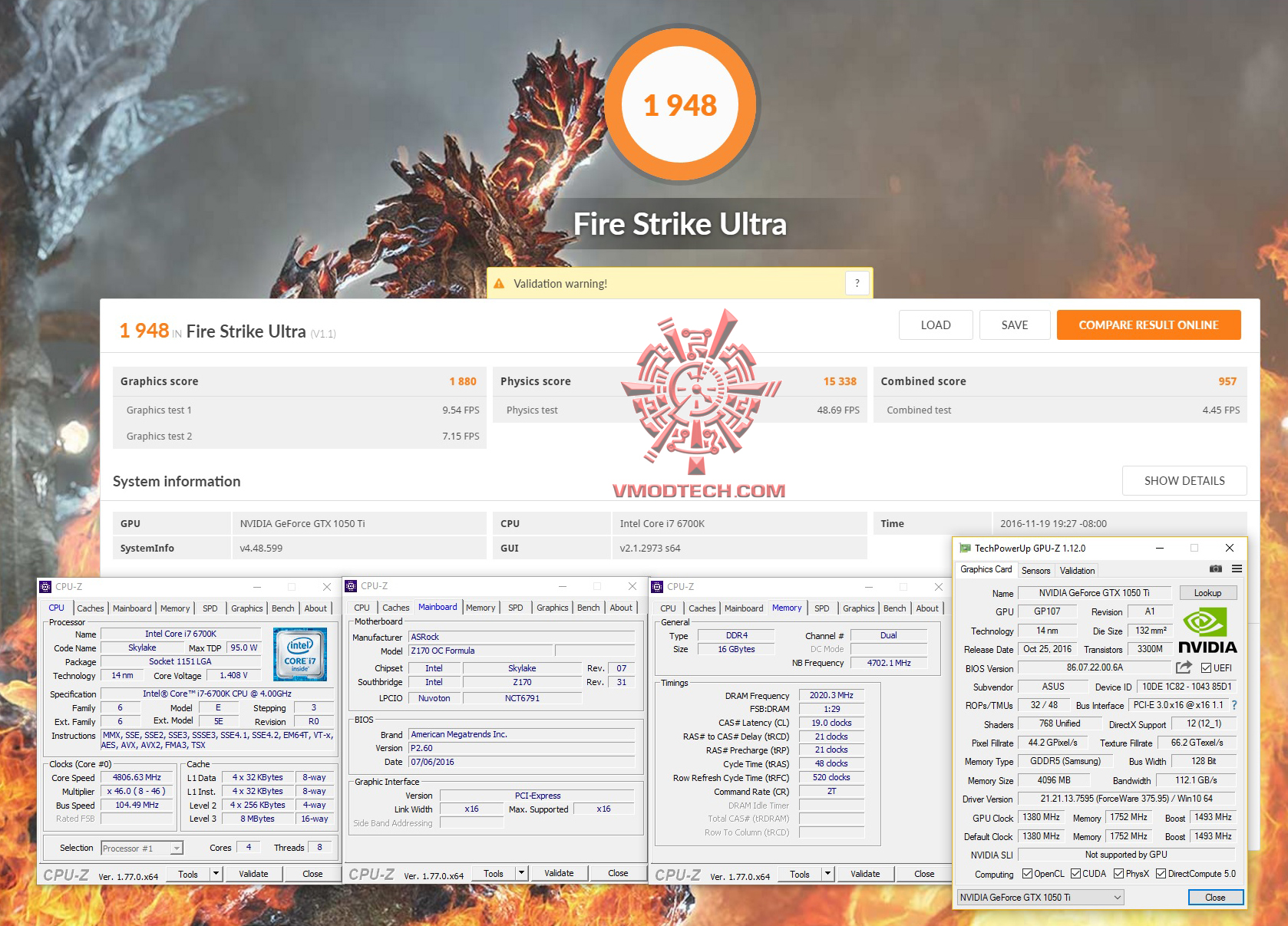Toggle the CUDA computing checkbox
Screen dimensions: 1288x926
tap(1076, 874)
